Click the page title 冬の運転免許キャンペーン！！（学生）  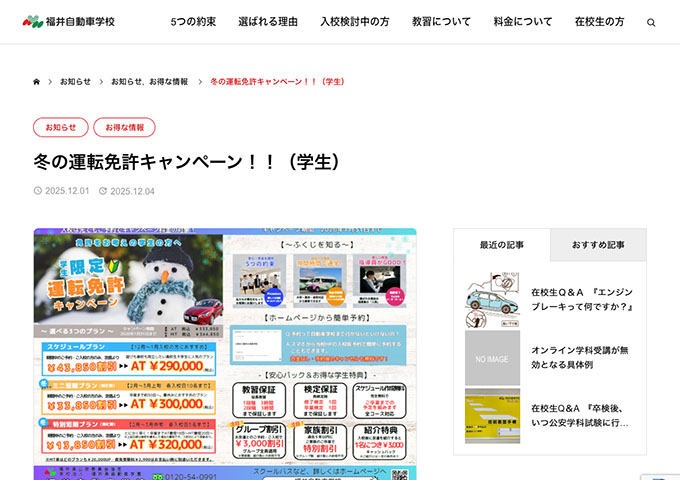point(187,162)
